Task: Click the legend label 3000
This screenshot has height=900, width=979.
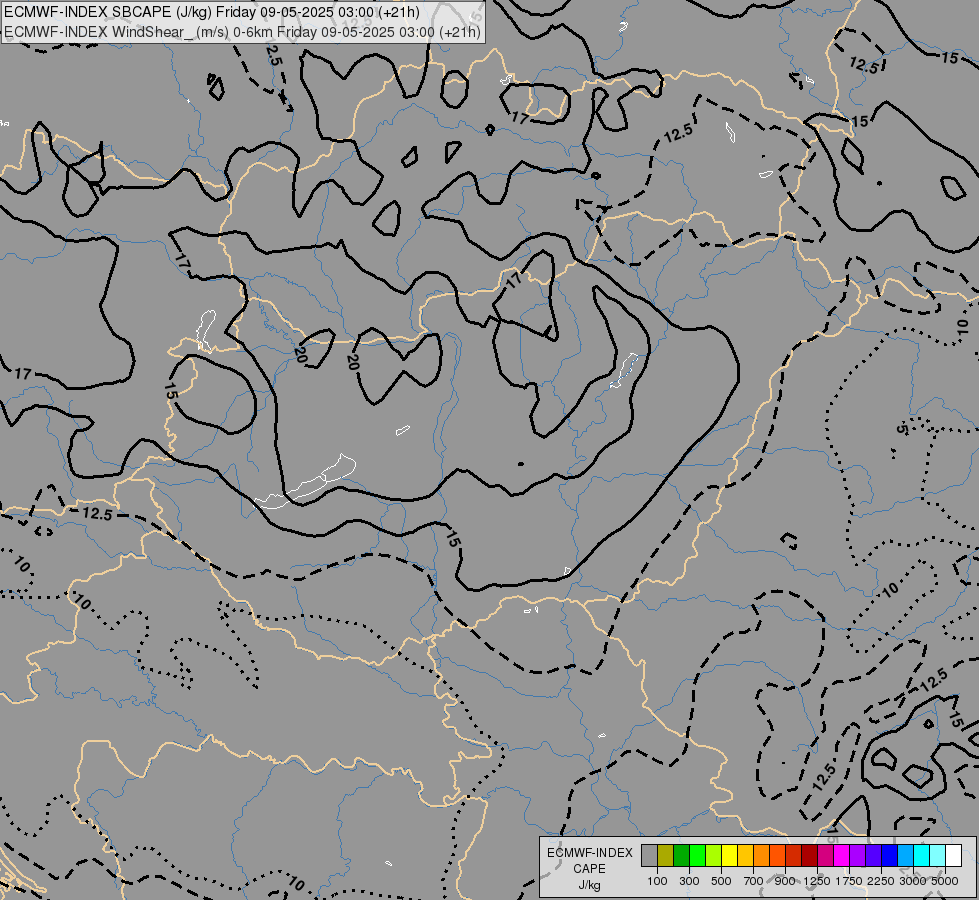Action: coord(913,881)
